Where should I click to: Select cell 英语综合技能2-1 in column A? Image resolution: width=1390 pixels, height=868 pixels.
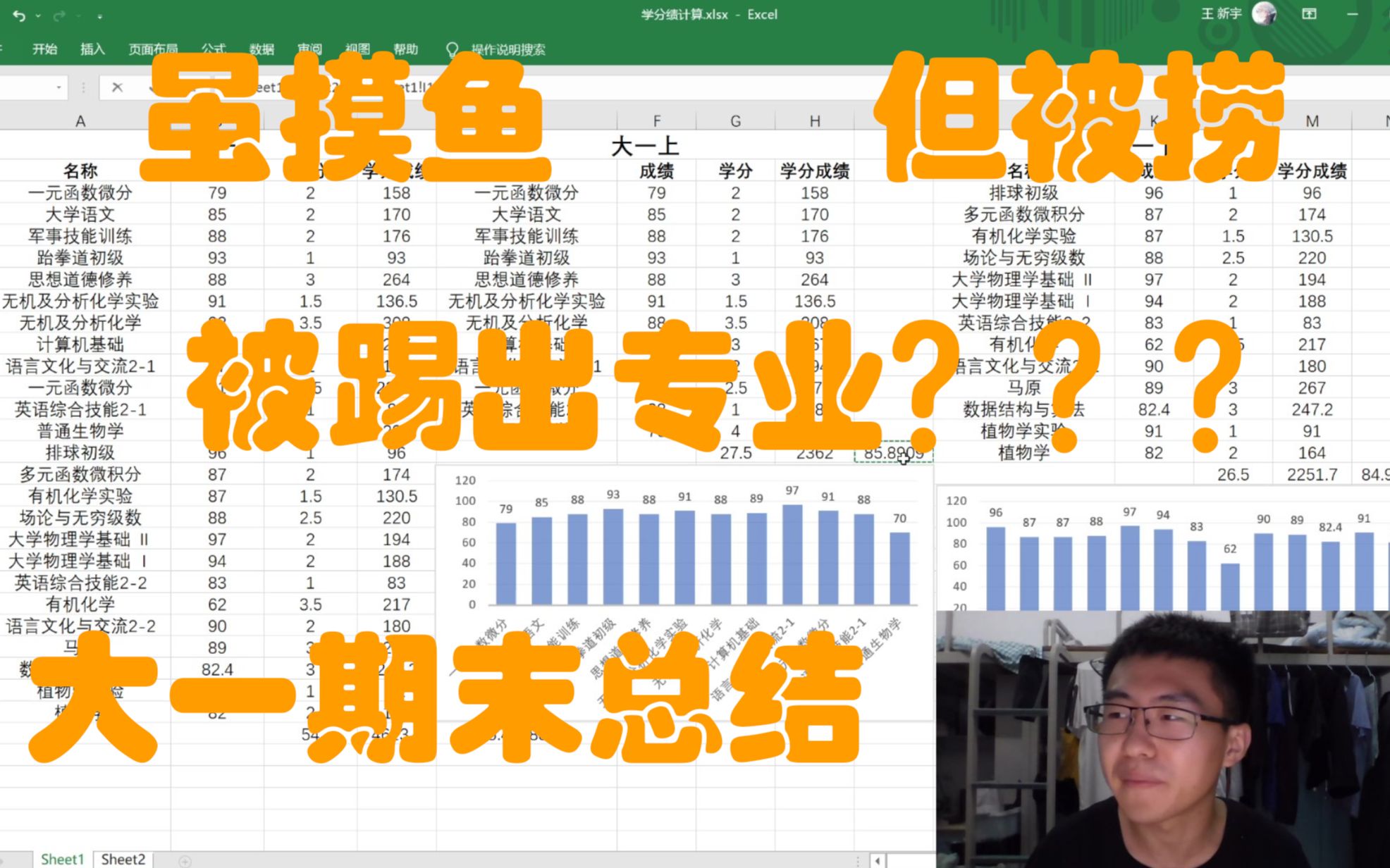click(x=80, y=409)
